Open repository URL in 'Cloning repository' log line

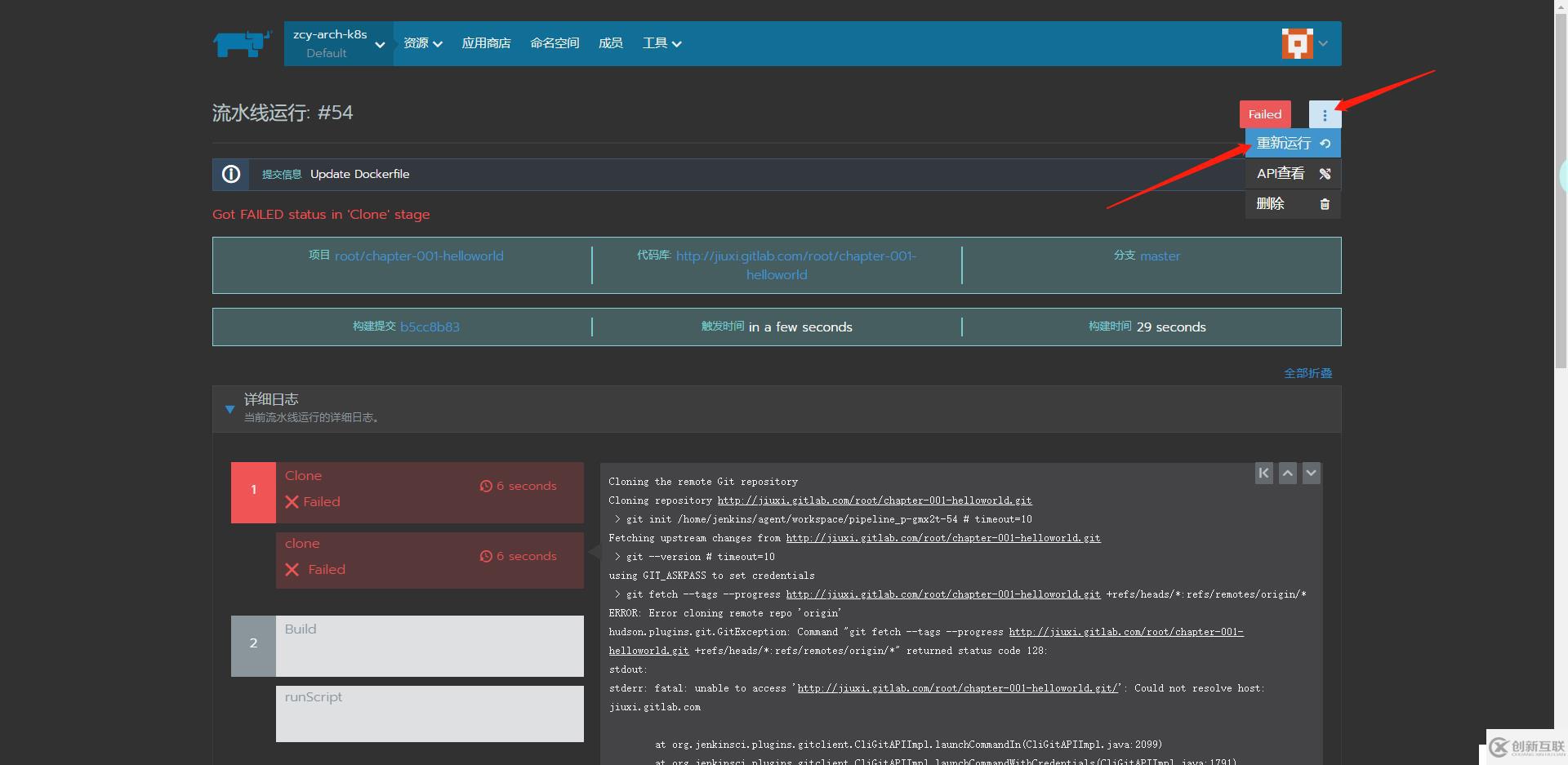point(875,500)
